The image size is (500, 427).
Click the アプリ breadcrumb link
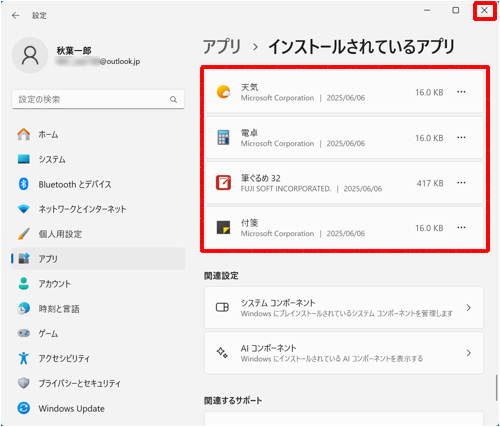[x=222, y=47]
